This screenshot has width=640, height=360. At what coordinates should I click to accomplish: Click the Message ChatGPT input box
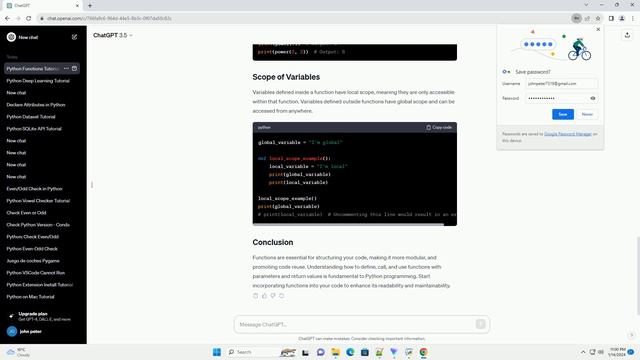pos(362,324)
